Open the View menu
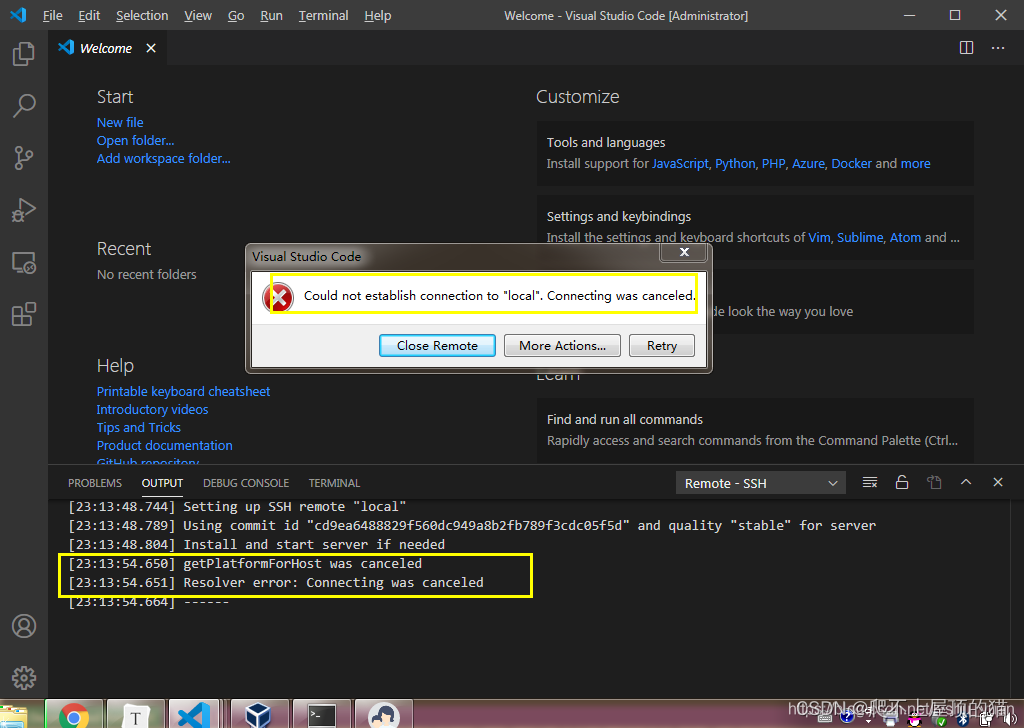This screenshot has height=728, width=1024. pos(198,15)
